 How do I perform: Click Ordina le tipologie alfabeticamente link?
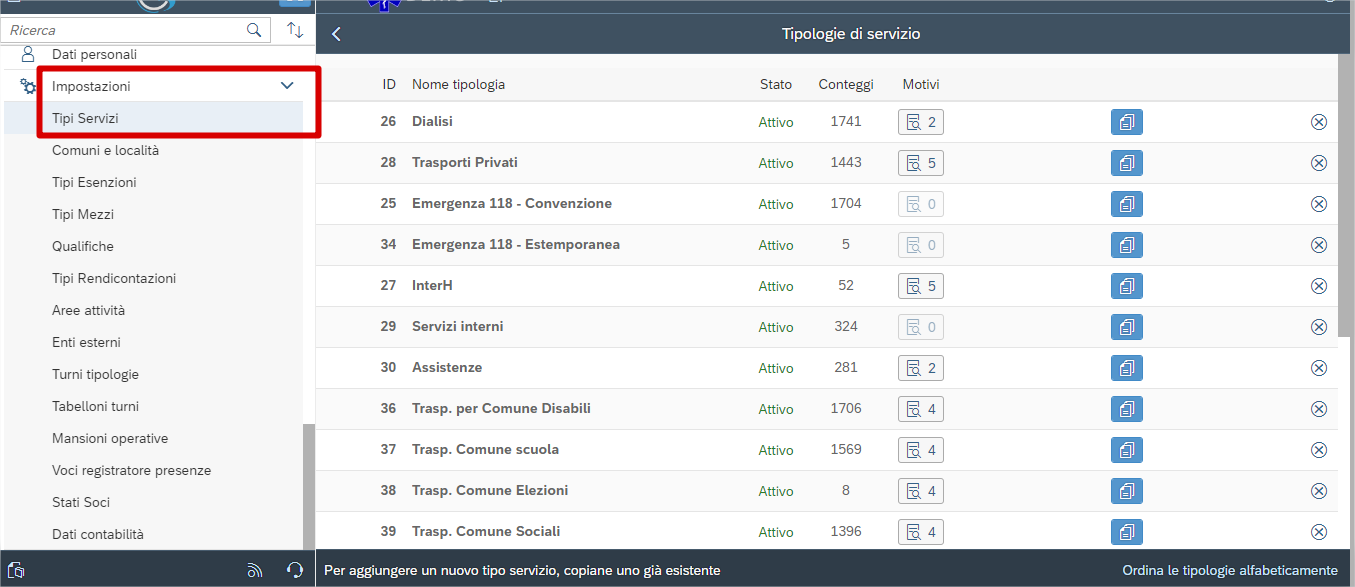1229,570
